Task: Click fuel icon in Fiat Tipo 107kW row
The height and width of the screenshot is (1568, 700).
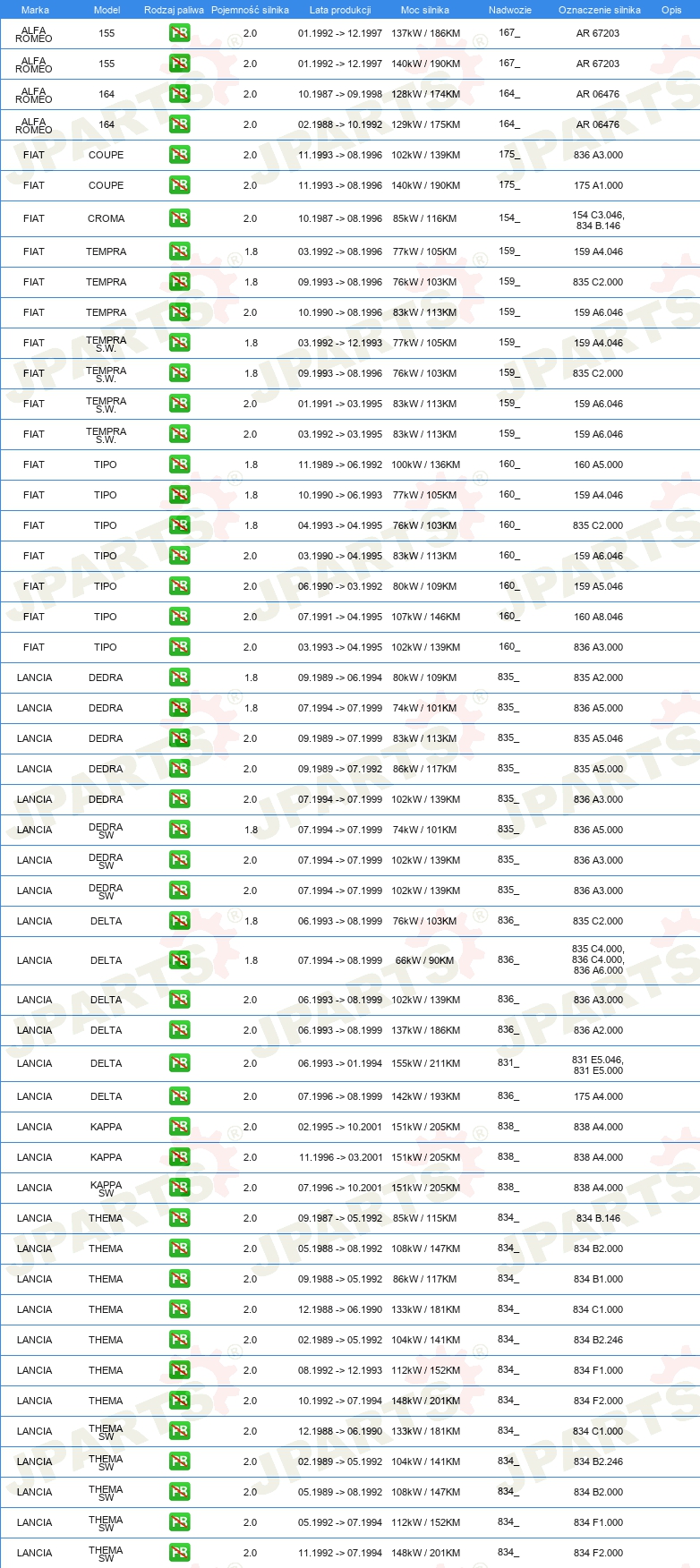Action: (179, 617)
